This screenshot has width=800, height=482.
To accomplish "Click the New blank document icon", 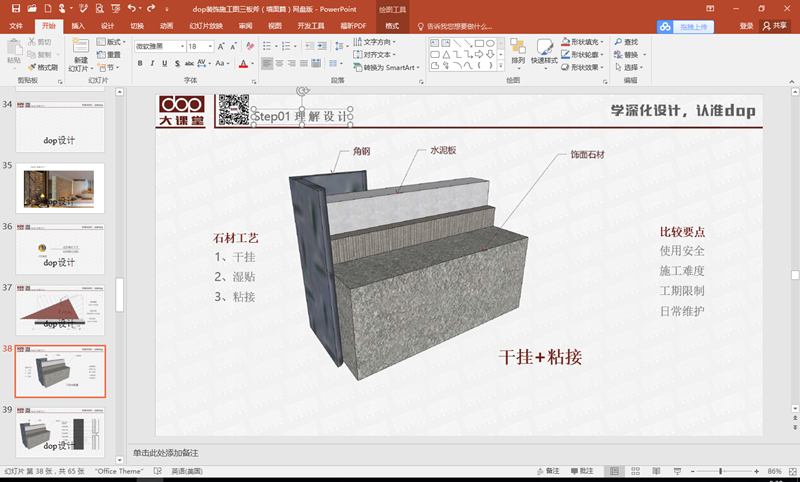I will click(47, 9).
